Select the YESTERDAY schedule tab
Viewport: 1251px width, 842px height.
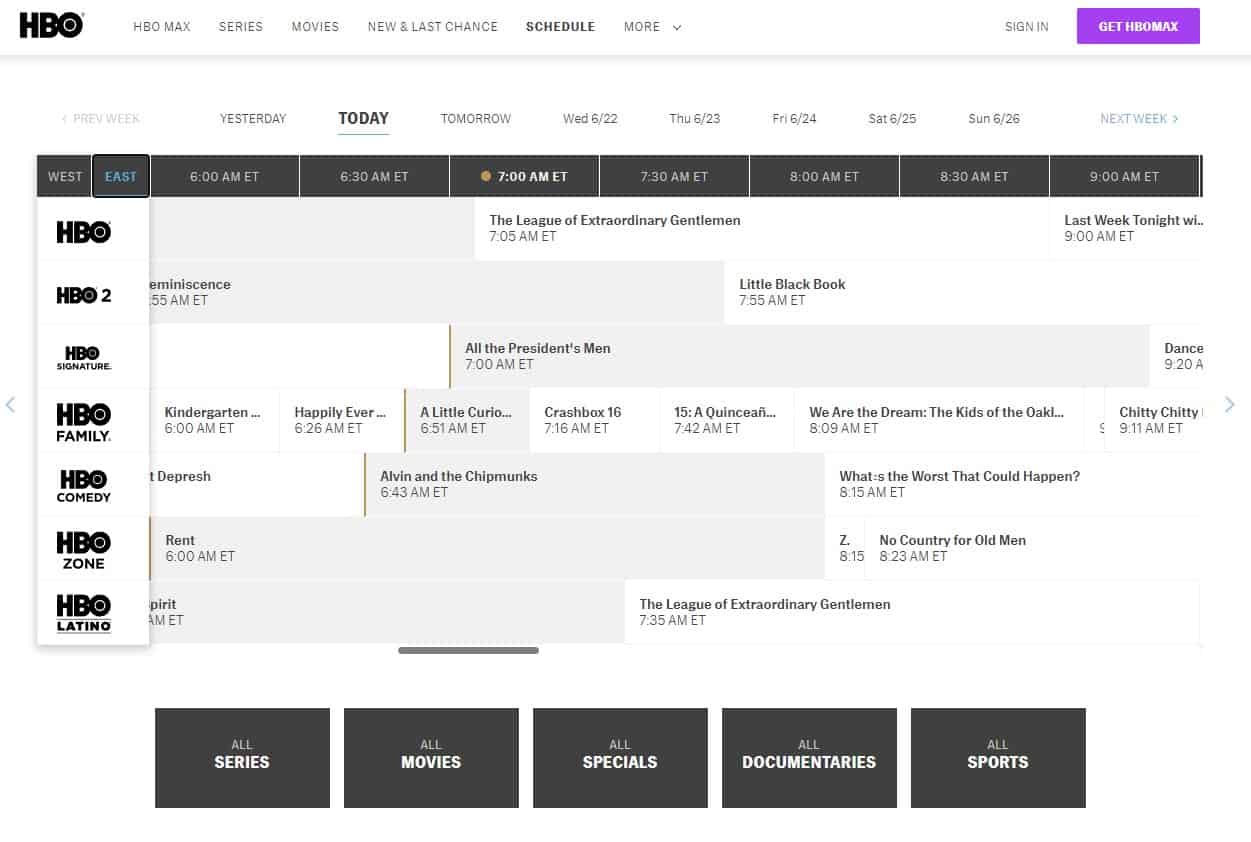click(x=253, y=119)
